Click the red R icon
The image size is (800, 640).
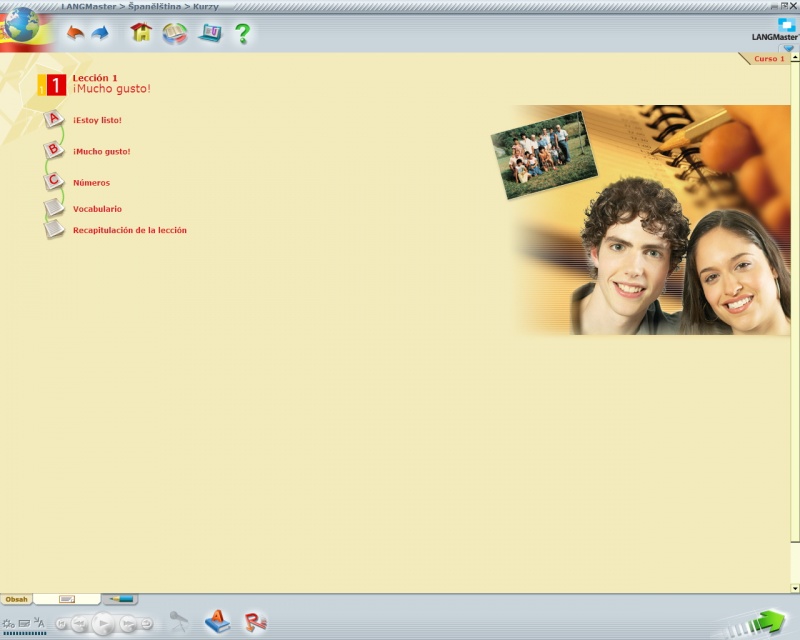pyautogui.click(x=255, y=622)
